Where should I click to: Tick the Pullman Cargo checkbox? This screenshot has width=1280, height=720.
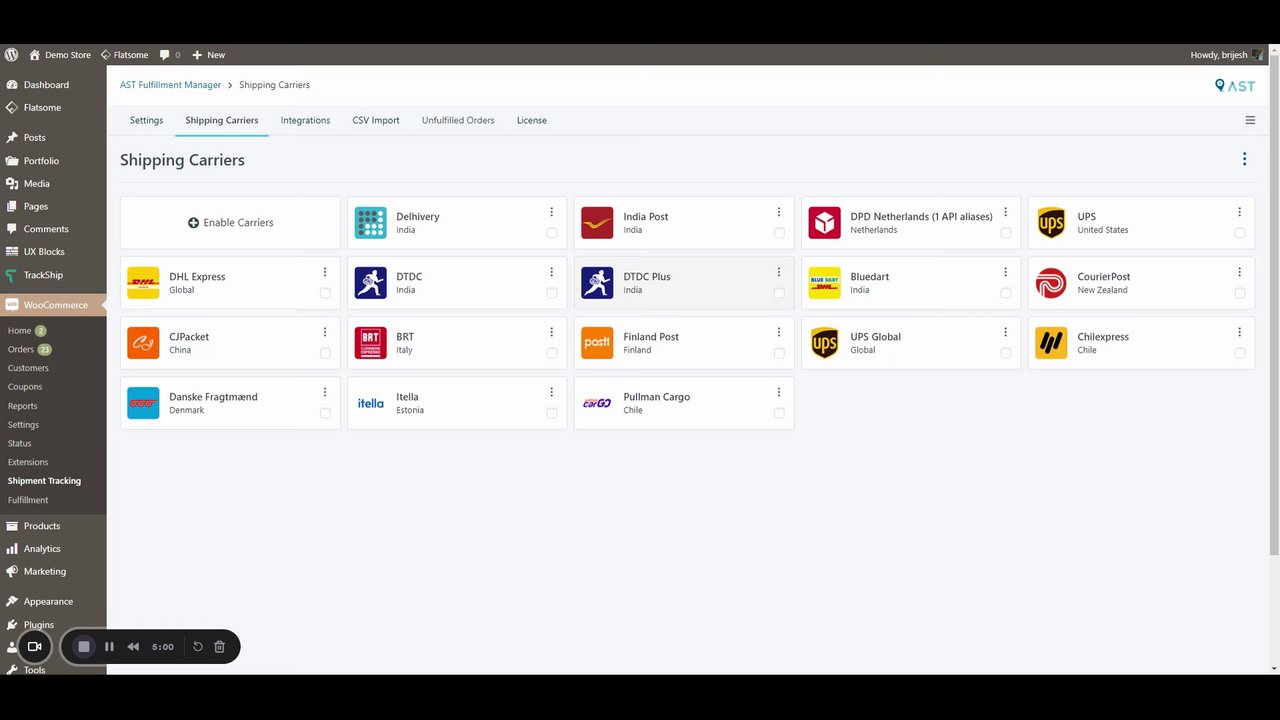779,413
